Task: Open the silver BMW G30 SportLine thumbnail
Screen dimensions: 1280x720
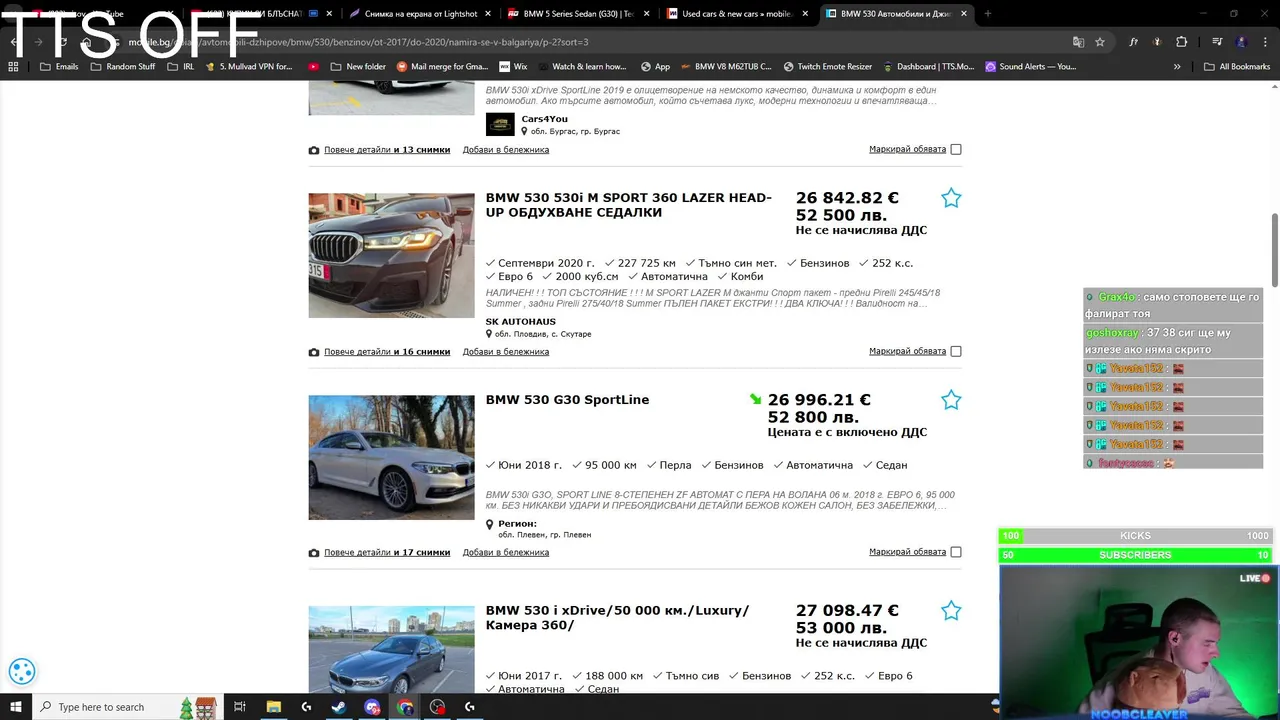Action: point(391,457)
